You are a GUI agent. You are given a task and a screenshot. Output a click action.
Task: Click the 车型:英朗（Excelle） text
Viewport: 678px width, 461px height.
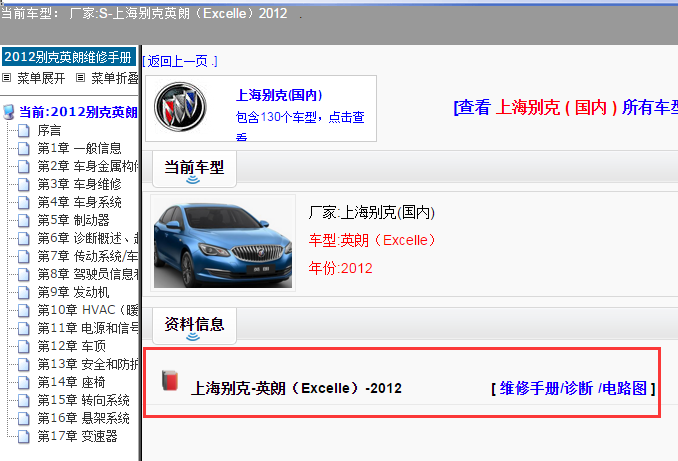click(372, 240)
